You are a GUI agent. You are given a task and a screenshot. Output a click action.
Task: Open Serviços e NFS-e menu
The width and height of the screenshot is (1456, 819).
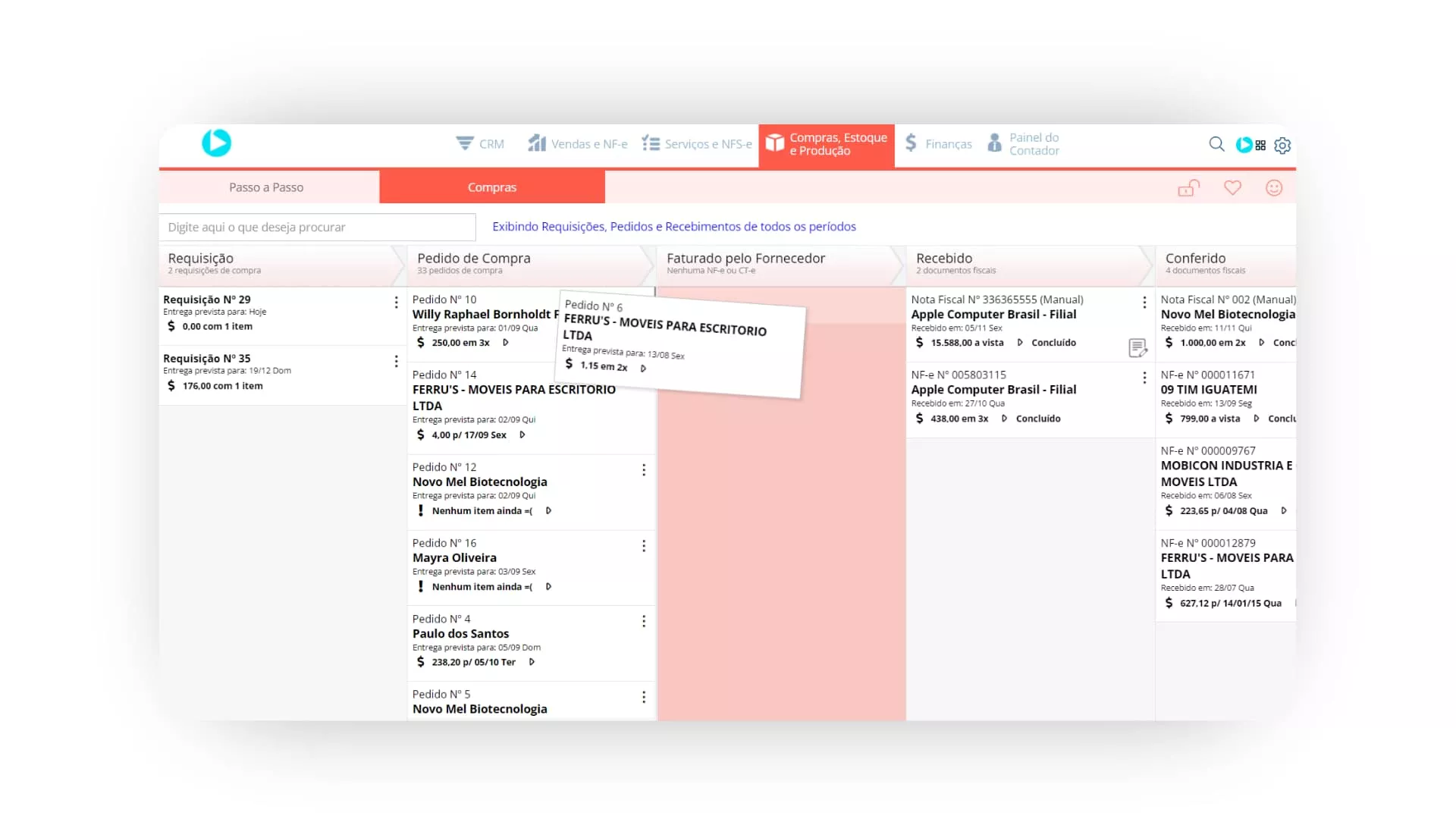point(697,143)
